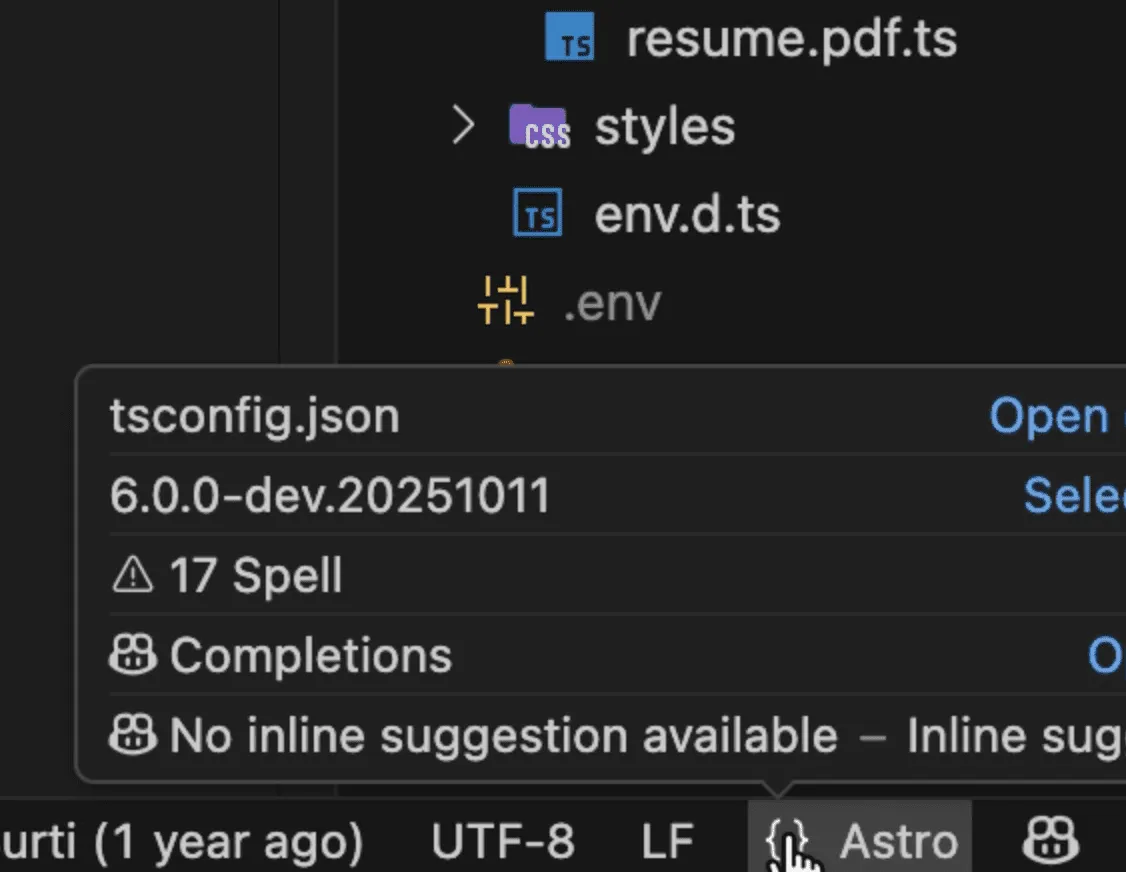Expand the styles folder chevron
The width and height of the screenshot is (1126, 872).
tap(462, 126)
